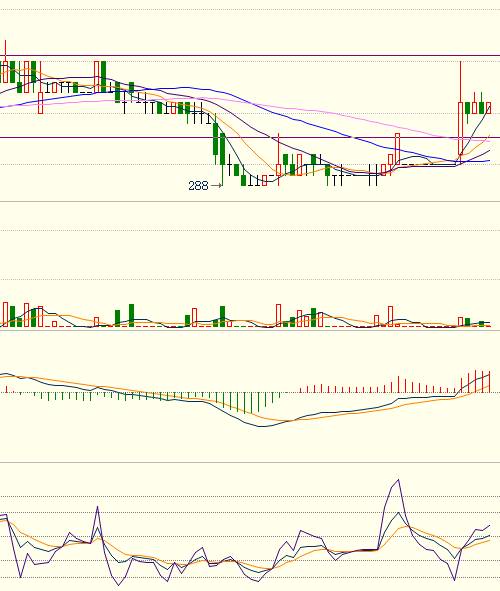Click the highest peak of the bottom oscillator
The image size is (500, 591).
coord(398,480)
